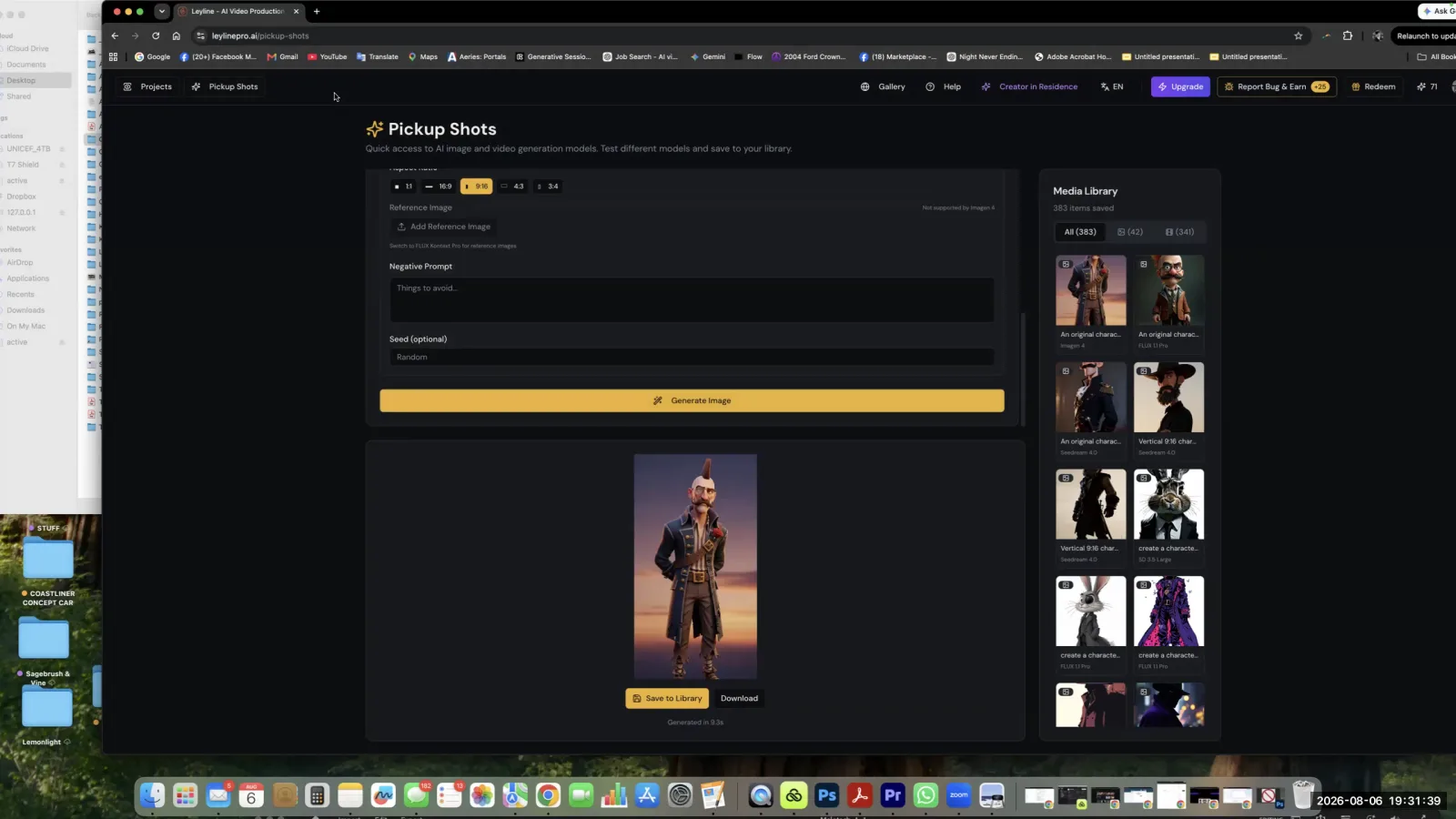1456x819 pixels.
Task: Click the browser home icon
Action: (176, 35)
